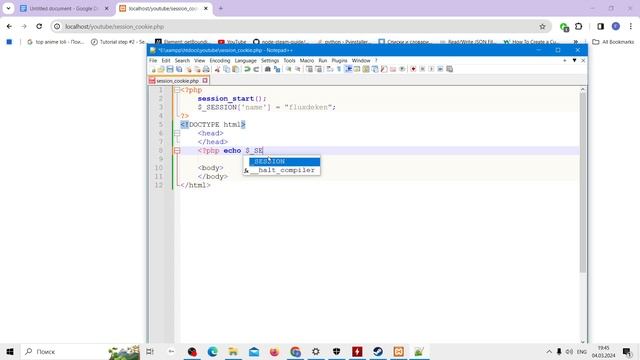Open Steam from the taskbar

pyautogui.click(x=378, y=351)
